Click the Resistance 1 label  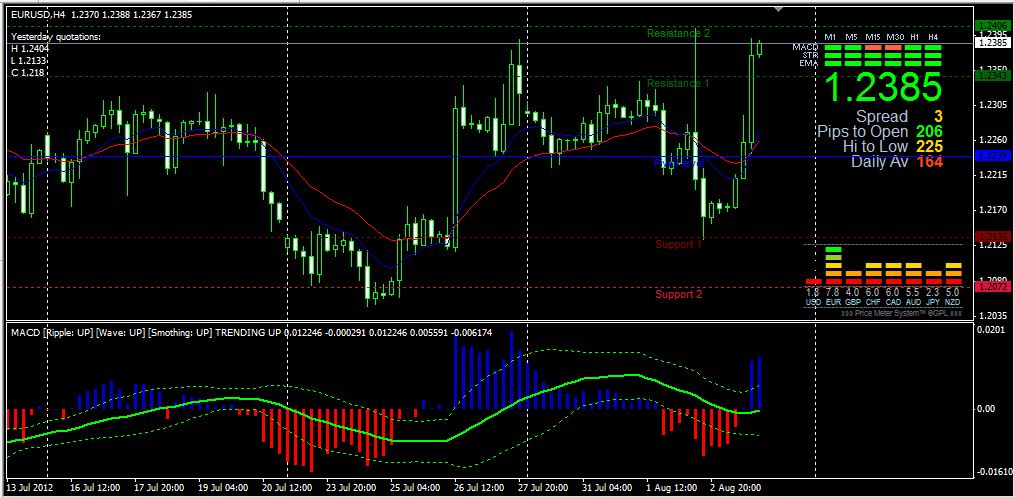point(678,83)
